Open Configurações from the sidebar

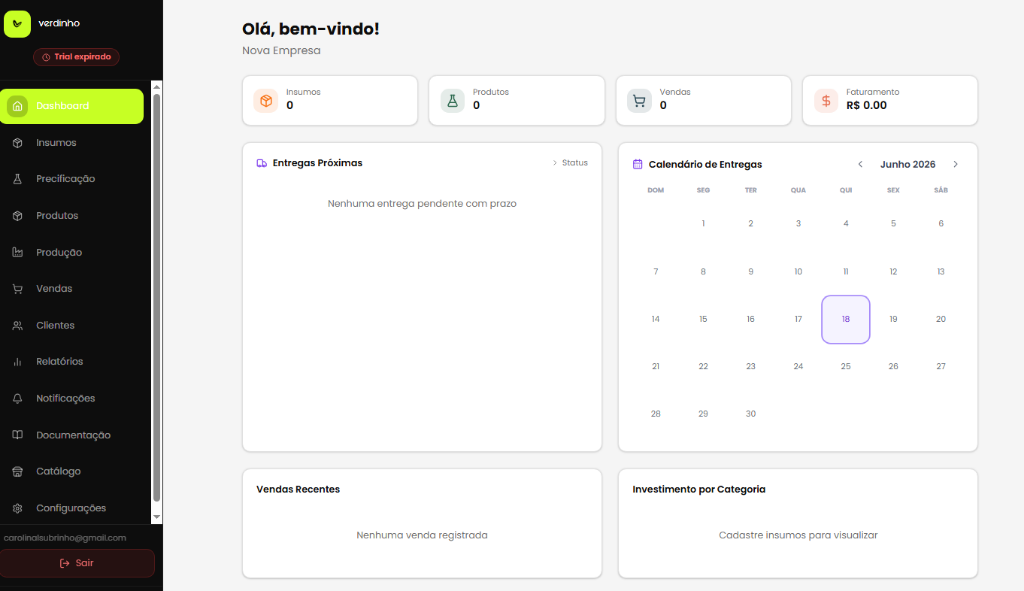pyautogui.click(x=72, y=508)
